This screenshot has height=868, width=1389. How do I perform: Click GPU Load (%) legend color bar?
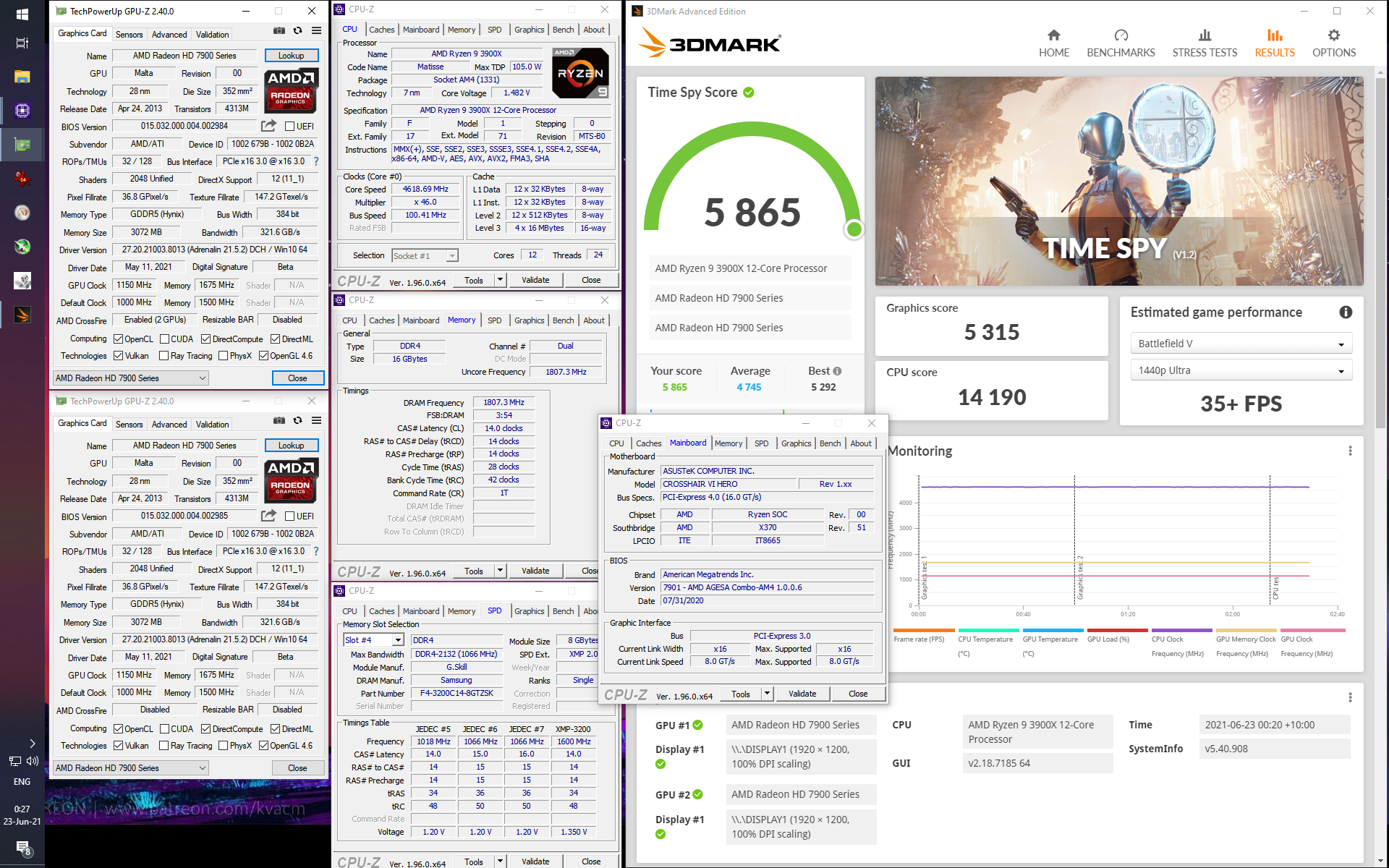pyautogui.click(x=1117, y=631)
